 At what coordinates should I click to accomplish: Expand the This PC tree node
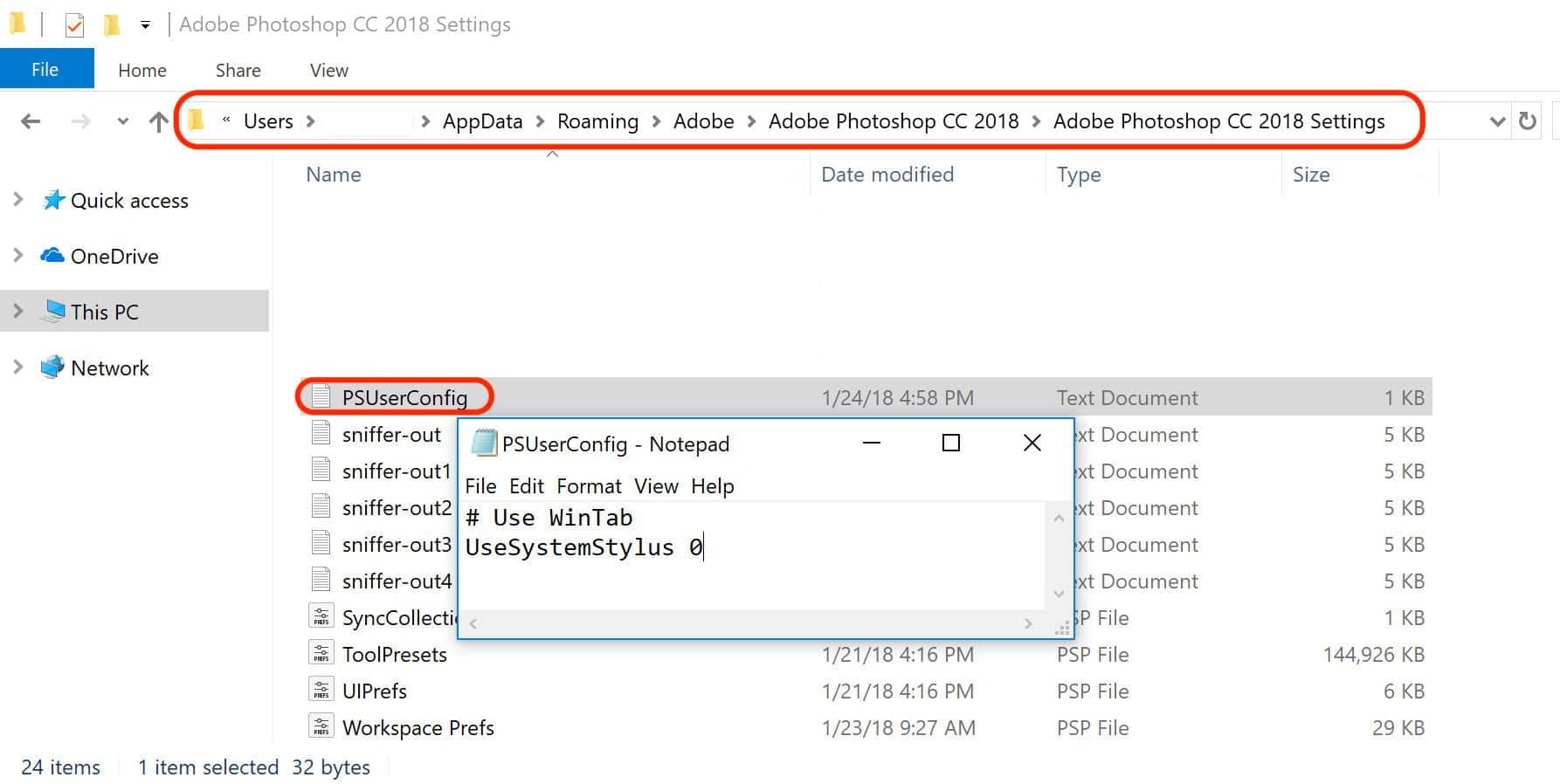pyautogui.click(x=18, y=312)
